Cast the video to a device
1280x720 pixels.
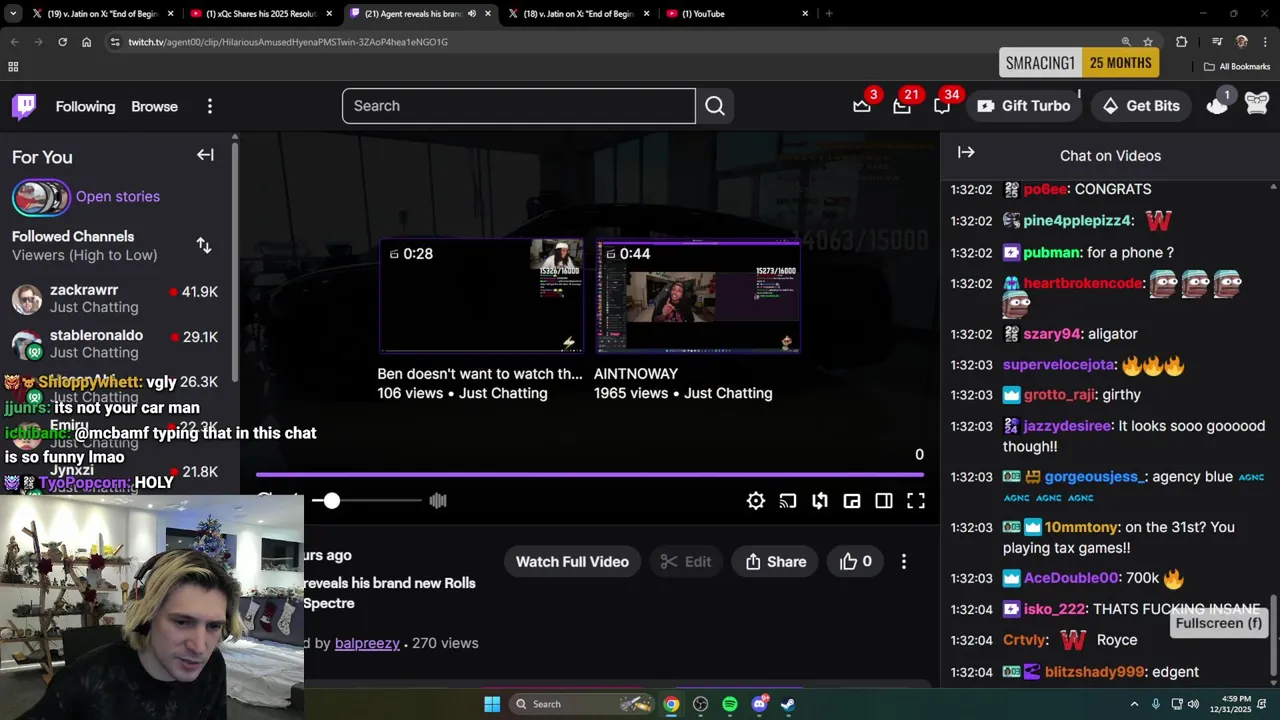click(x=788, y=501)
